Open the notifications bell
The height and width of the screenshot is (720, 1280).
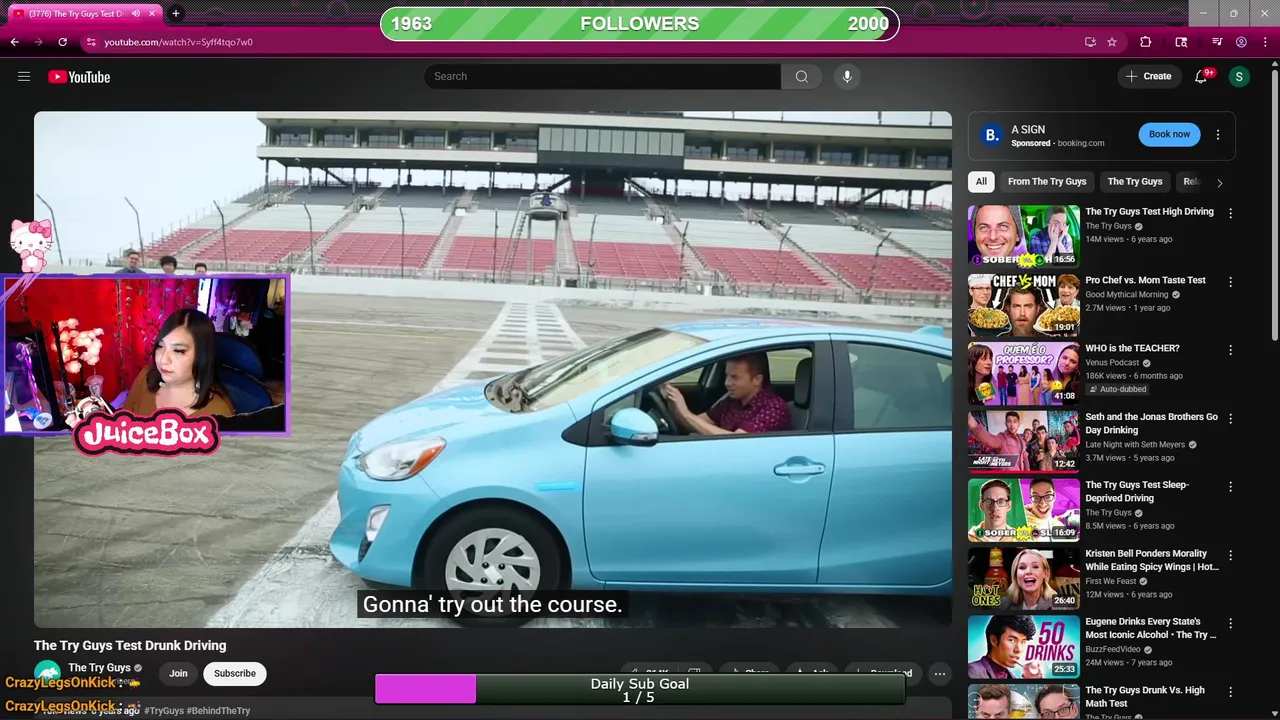click(1201, 77)
